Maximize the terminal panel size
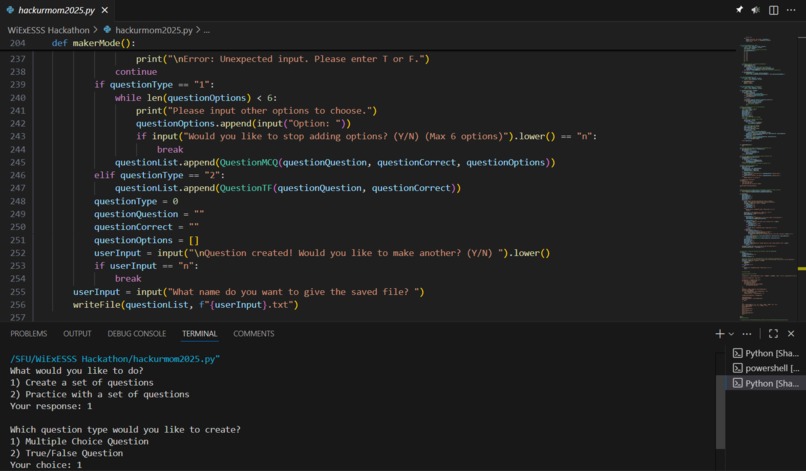 (x=773, y=334)
